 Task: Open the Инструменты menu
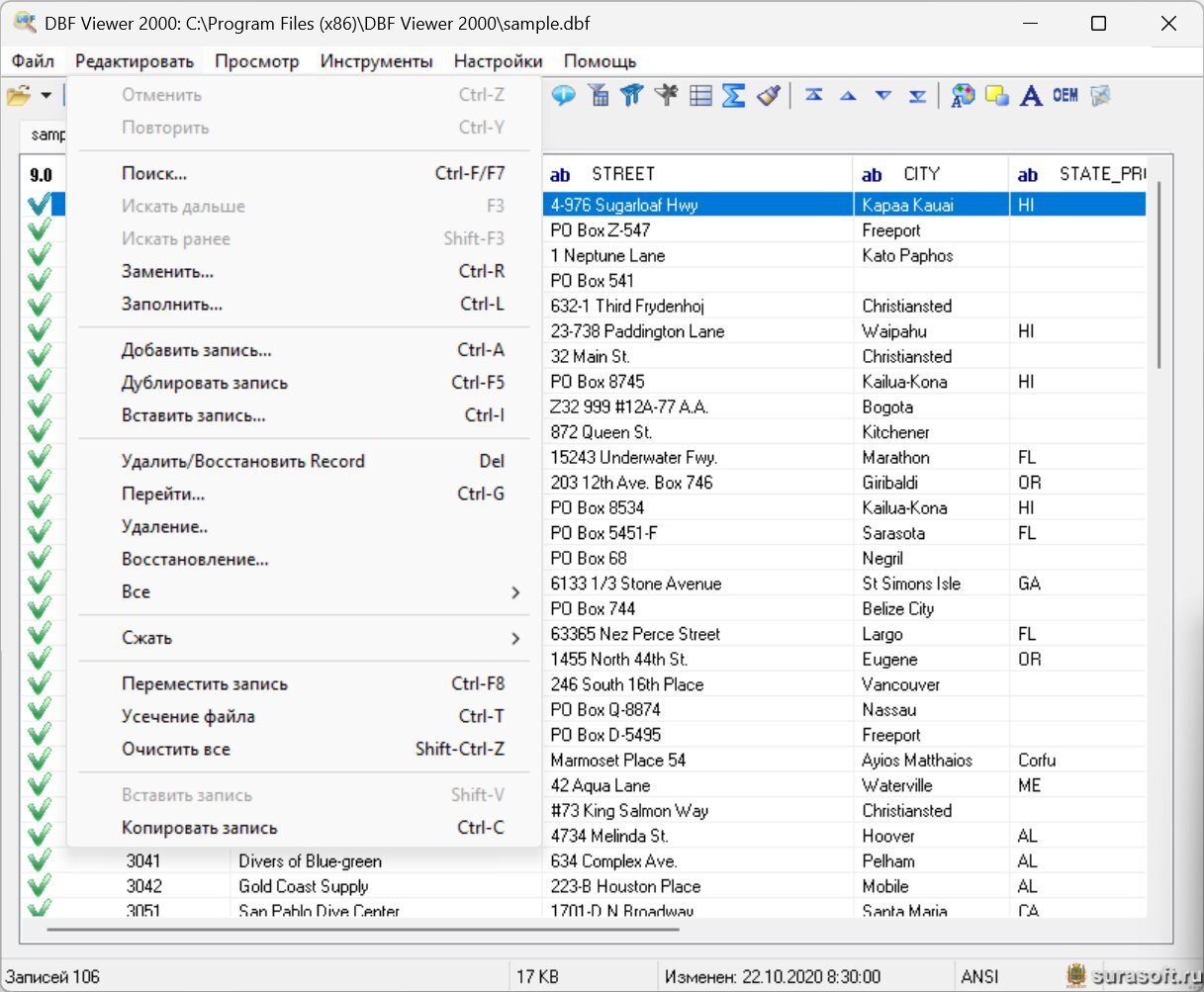pyautogui.click(x=376, y=61)
